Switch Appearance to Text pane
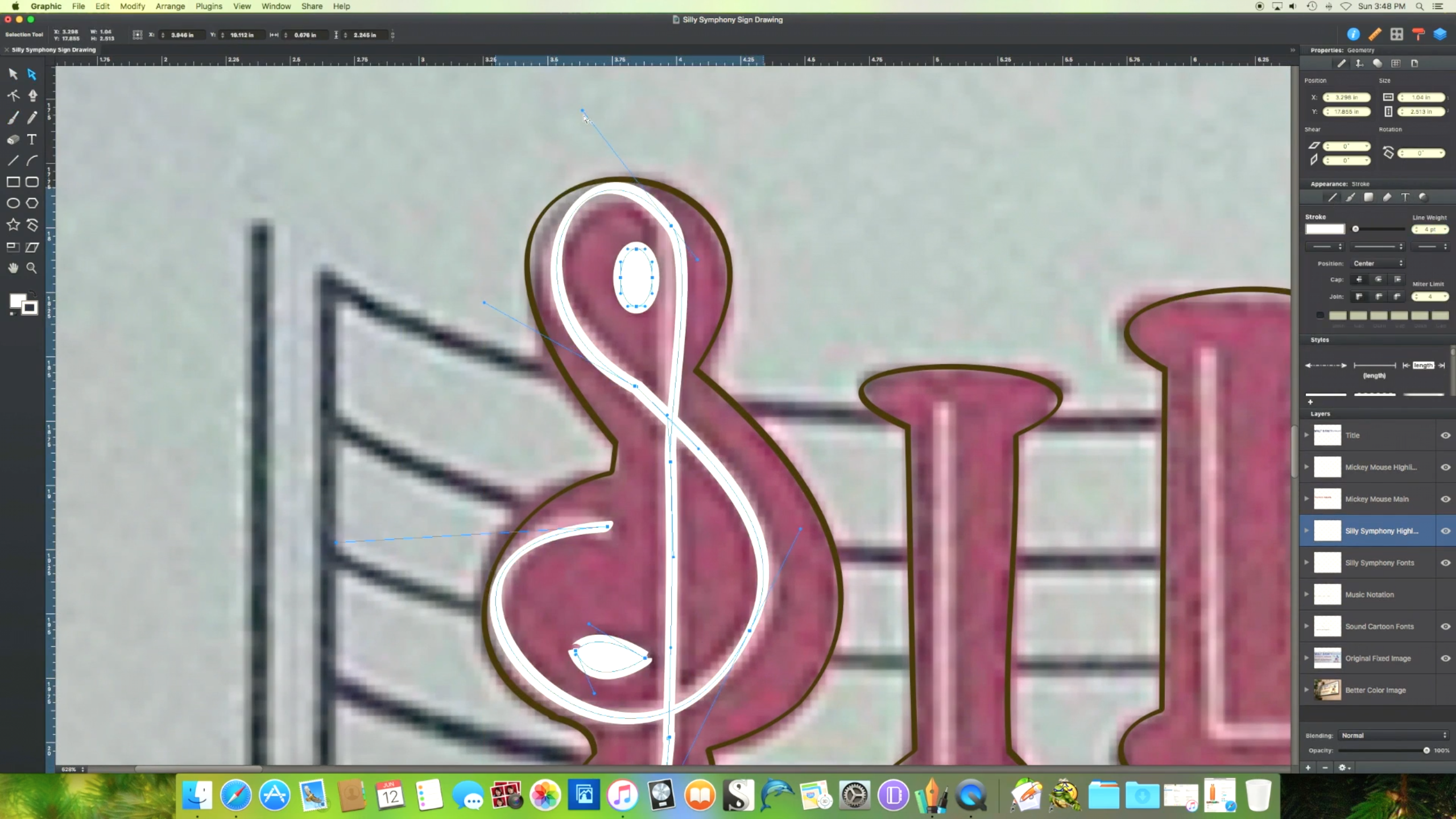This screenshot has height=819, width=1456. coord(1405,197)
